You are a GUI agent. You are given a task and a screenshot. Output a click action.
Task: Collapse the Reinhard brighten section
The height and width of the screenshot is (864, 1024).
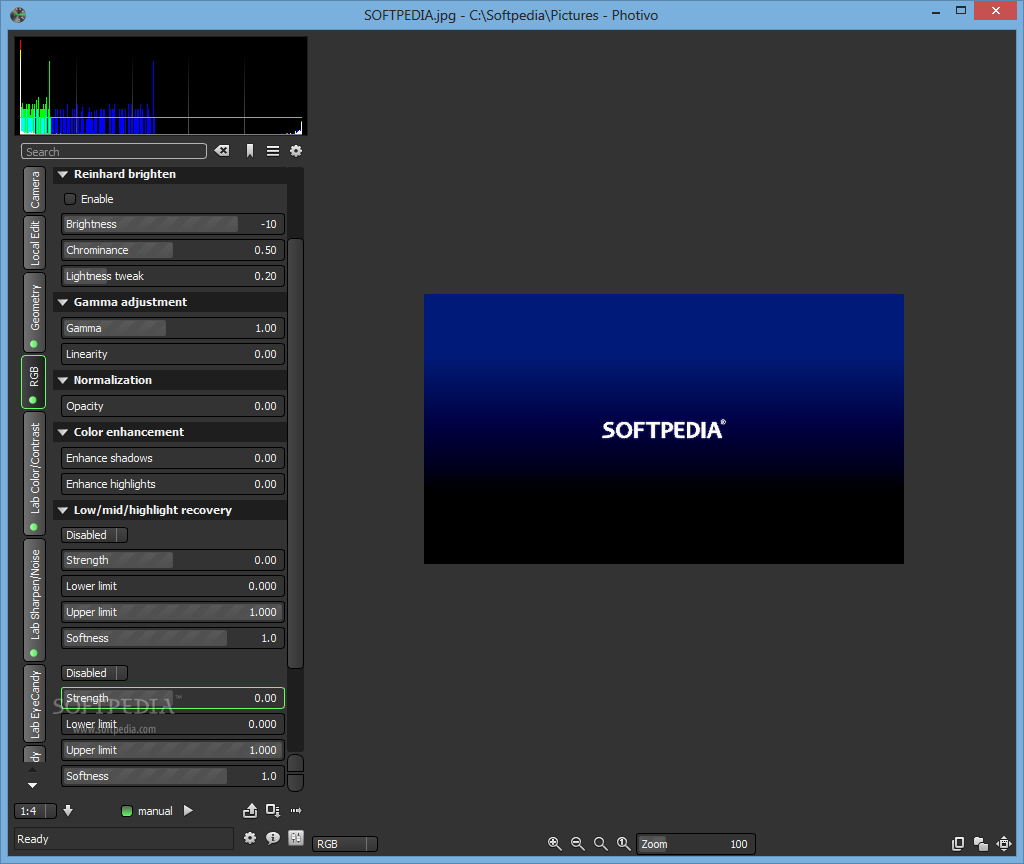(x=63, y=174)
